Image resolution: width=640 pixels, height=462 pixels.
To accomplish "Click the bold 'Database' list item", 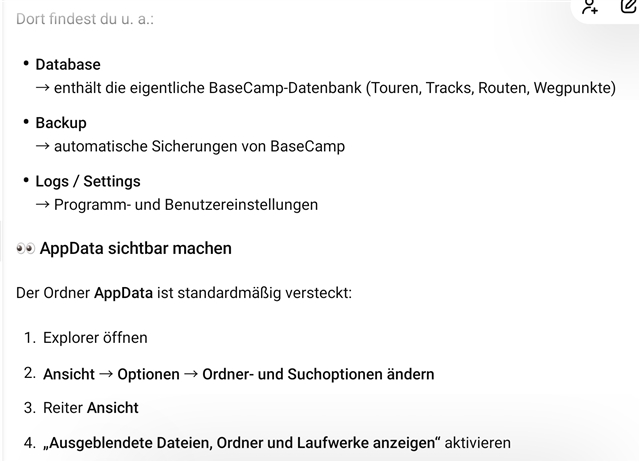I will 68,64.
